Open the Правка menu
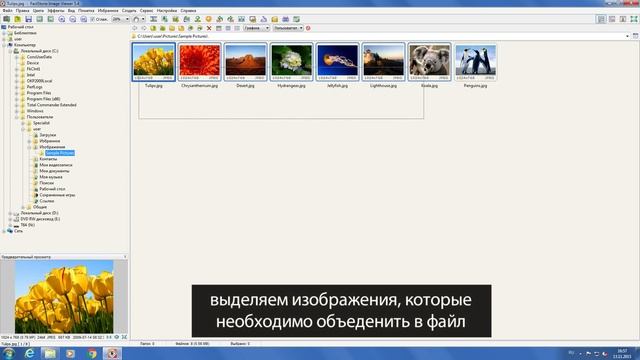Screen dimensions: 640x360 [x=22, y=11]
